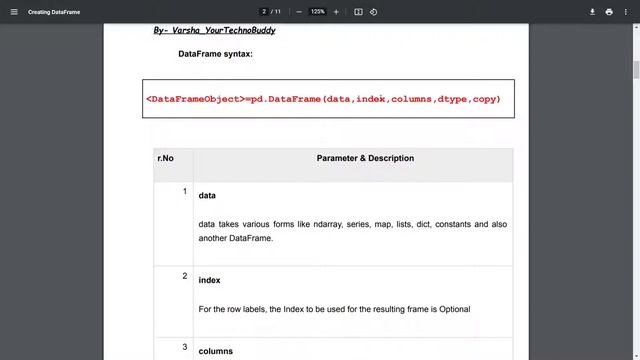Click the scrollbar up arrow

point(636,27)
